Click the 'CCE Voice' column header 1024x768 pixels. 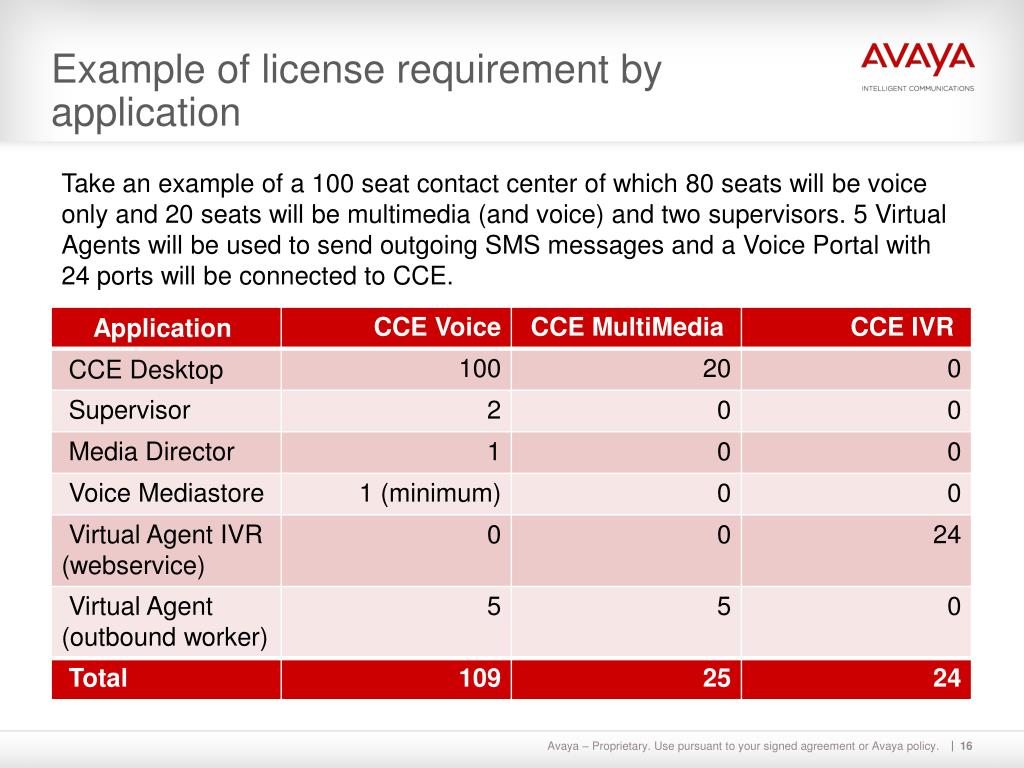[x=437, y=327]
